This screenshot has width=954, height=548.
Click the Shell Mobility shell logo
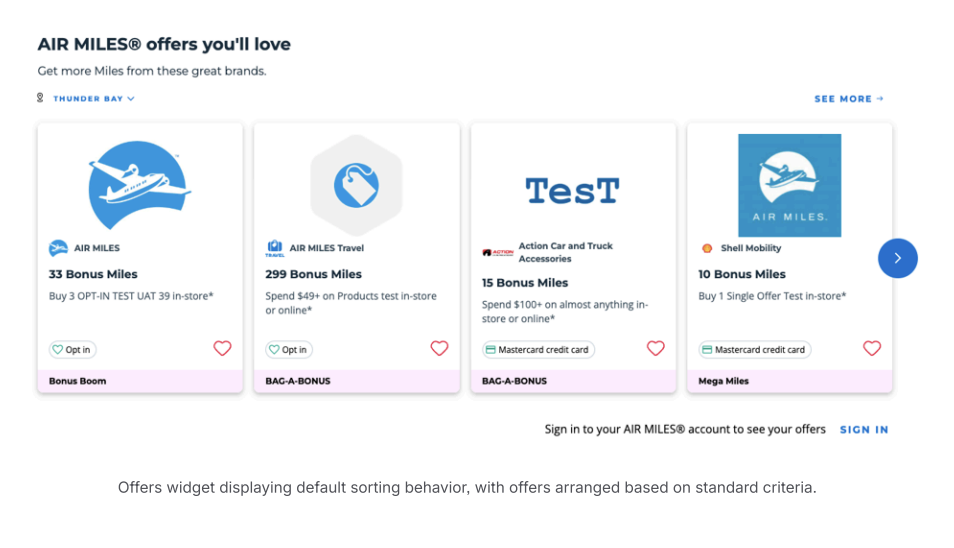708,248
